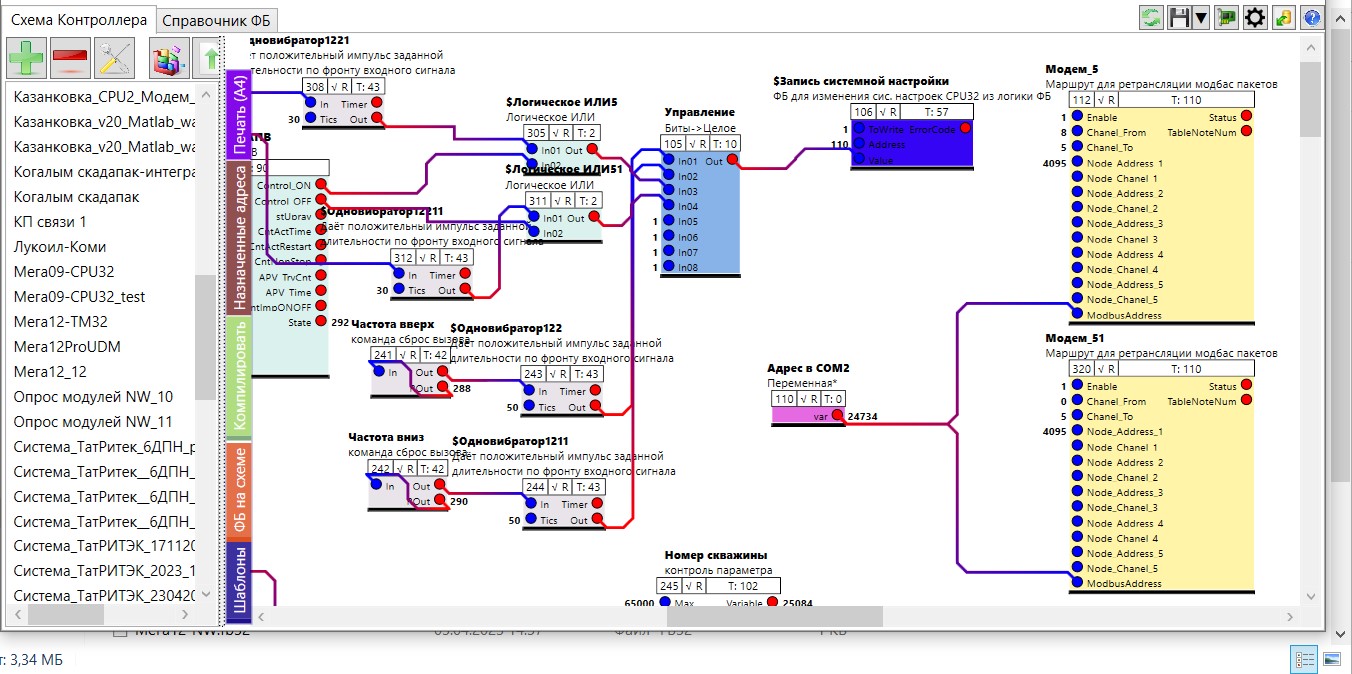Switch to the Справочник ФБ tab
The image size is (1352, 674).
[x=217, y=20]
